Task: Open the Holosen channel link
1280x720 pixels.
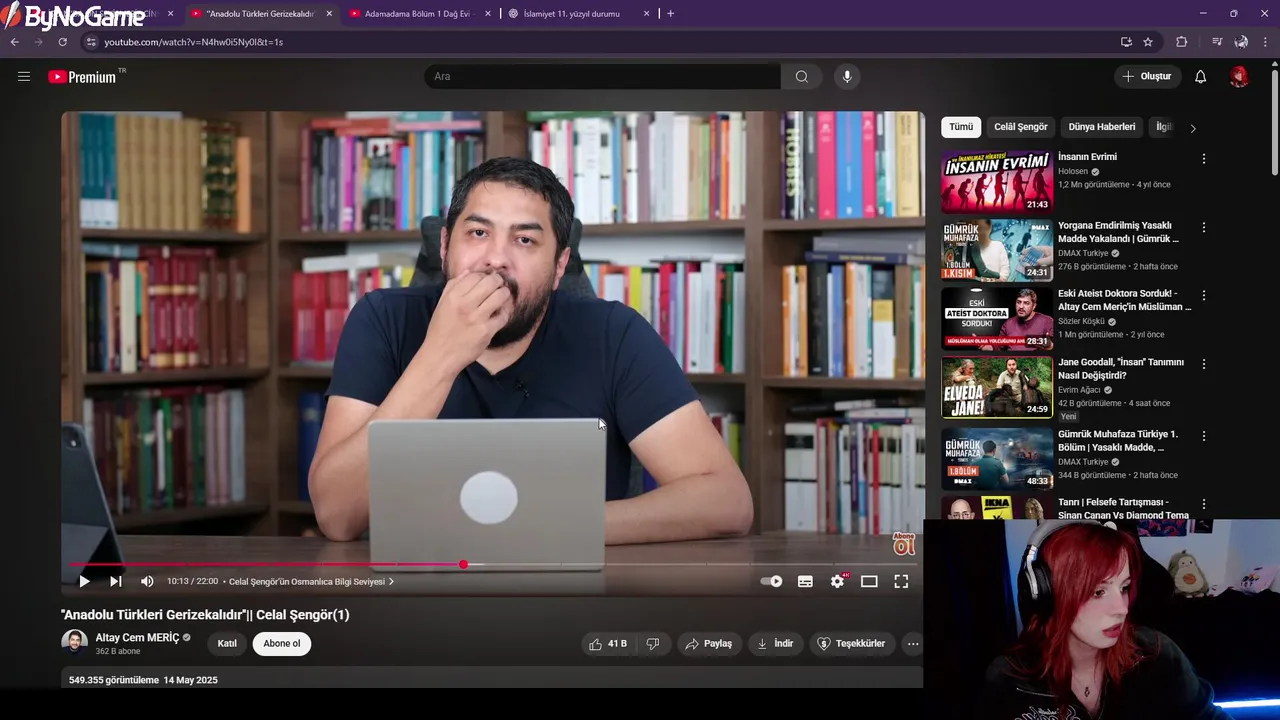Action: [1073, 171]
